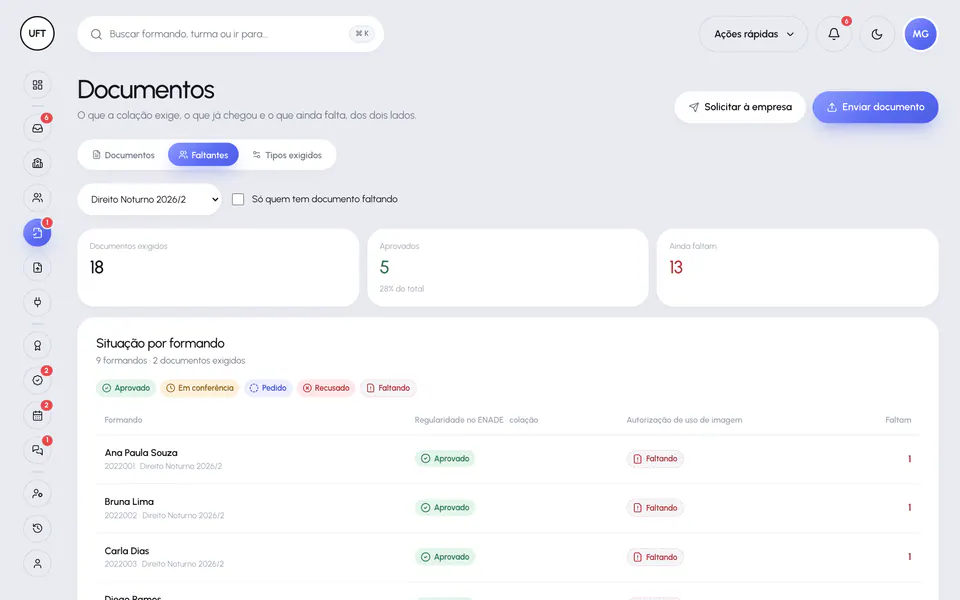This screenshot has width=960, height=600.
Task: Open the inbox icon with badge 6
Action: coord(37,129)
